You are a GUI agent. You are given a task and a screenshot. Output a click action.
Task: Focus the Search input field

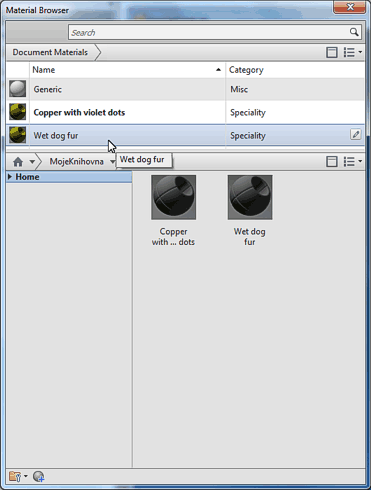[215, 32]
